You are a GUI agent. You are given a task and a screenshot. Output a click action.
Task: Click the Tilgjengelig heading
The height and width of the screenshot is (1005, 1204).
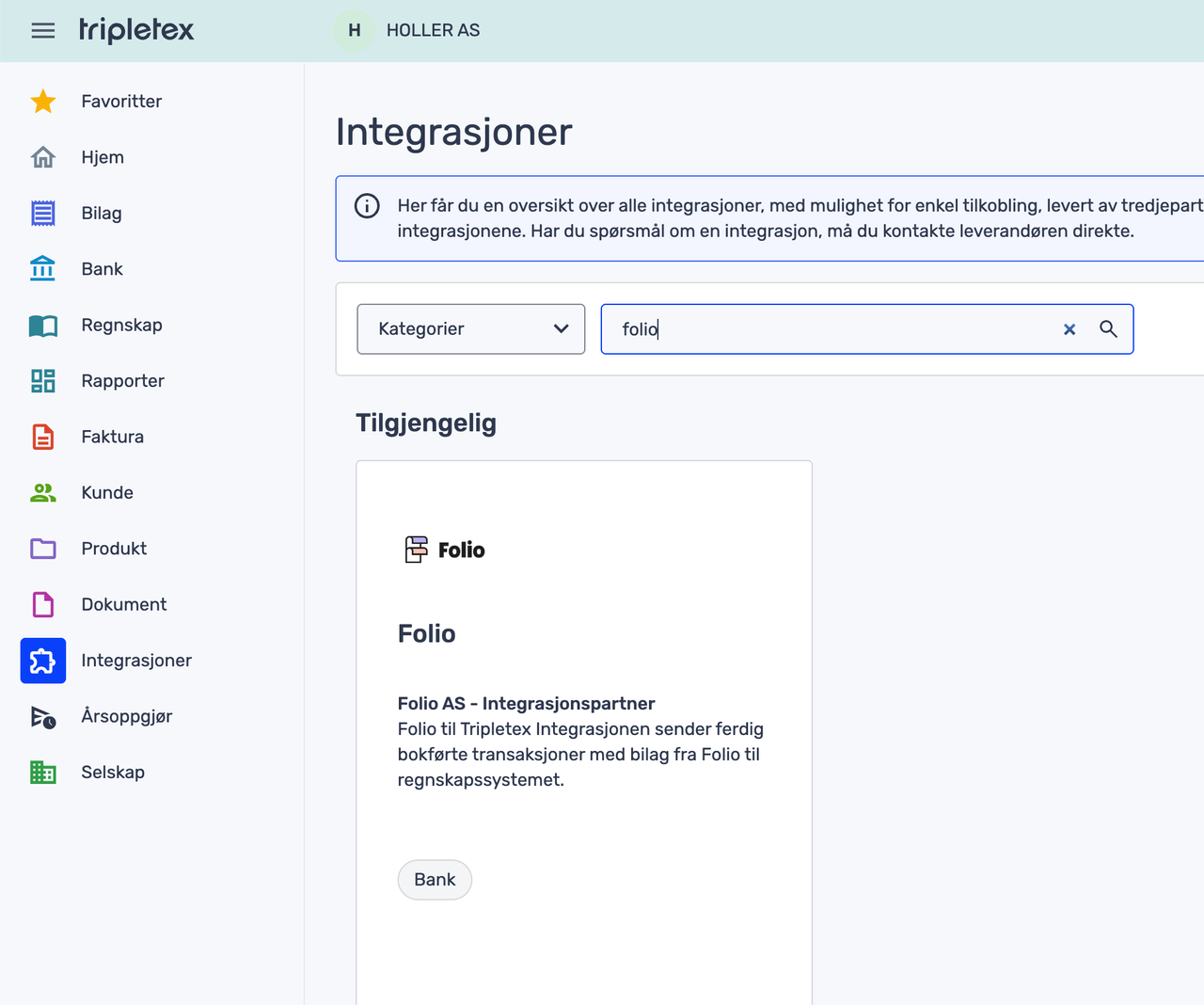tap(426, 423)
